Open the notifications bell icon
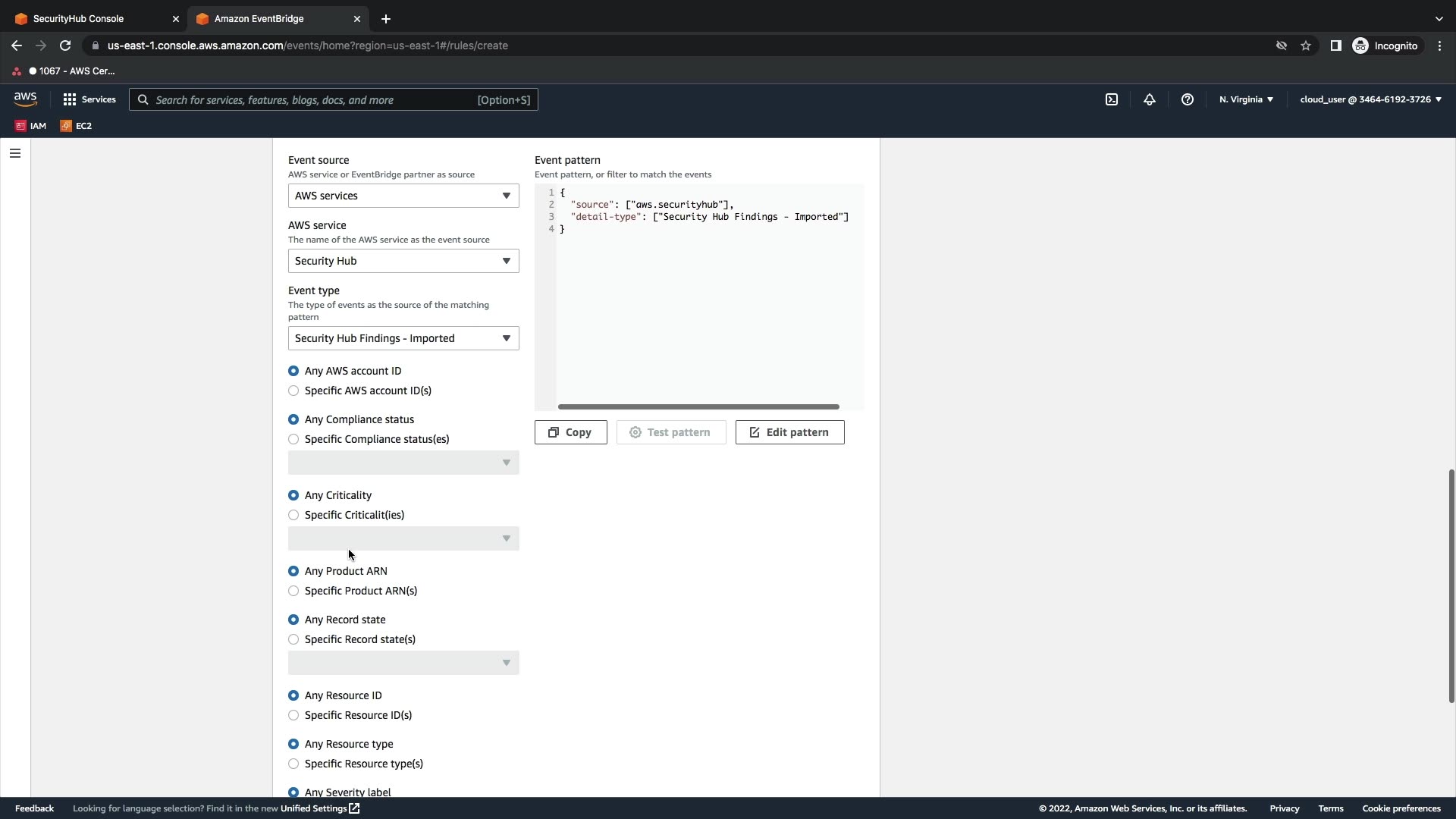 1150,99
